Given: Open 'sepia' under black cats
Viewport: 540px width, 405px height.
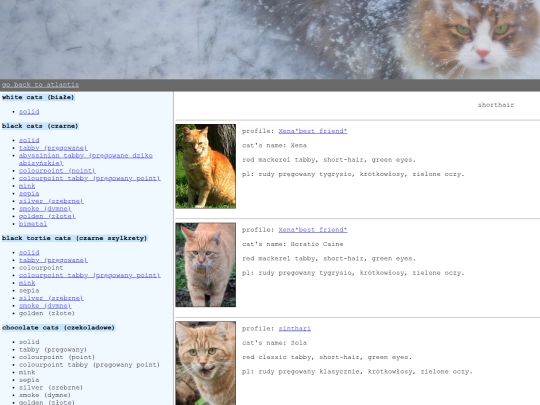Looking at the screenshot, I should (29, 193).
